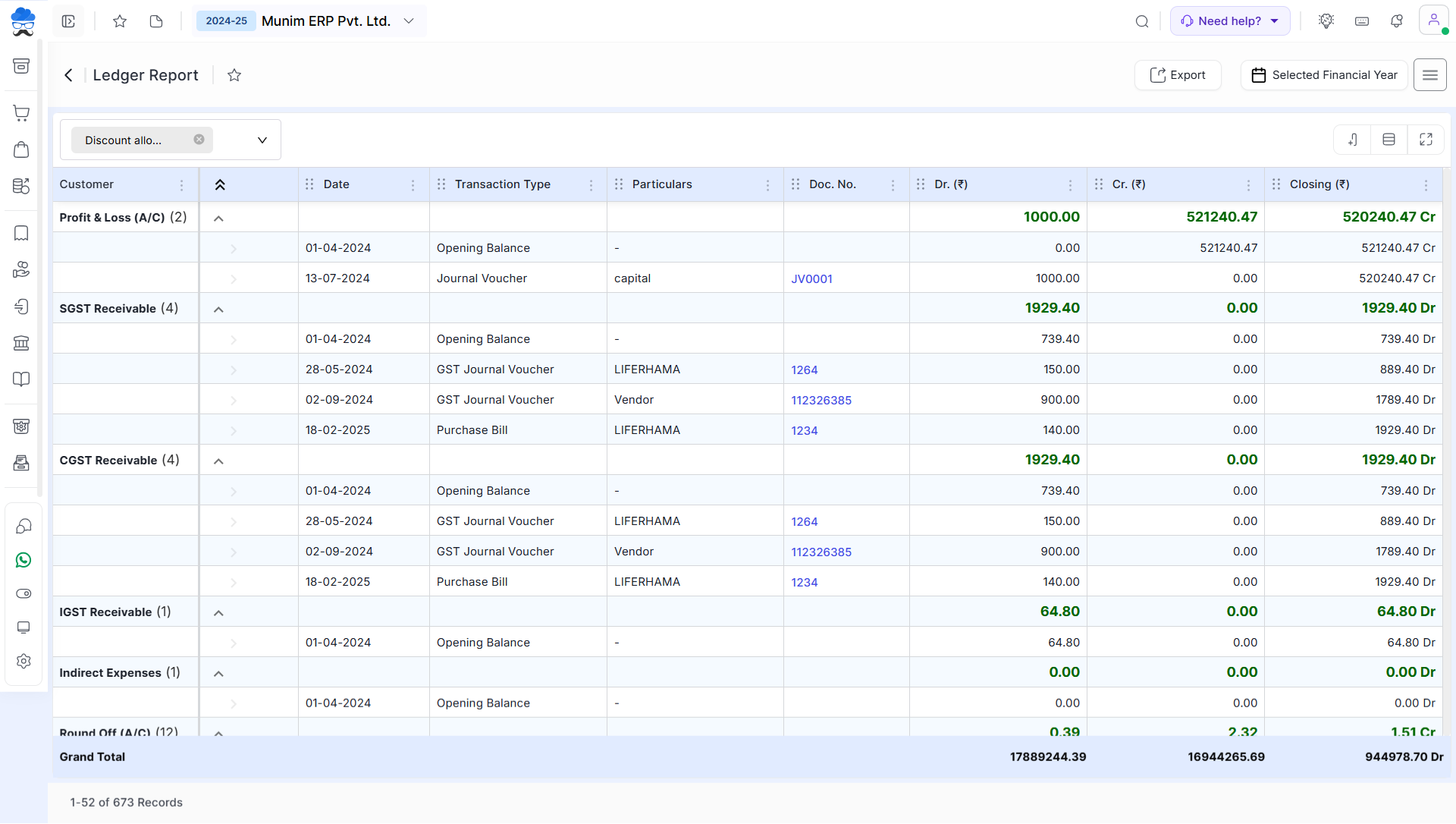1456x824 pixels.
Task: Open the hamburger options menu
Action: tap(1430, 75)
